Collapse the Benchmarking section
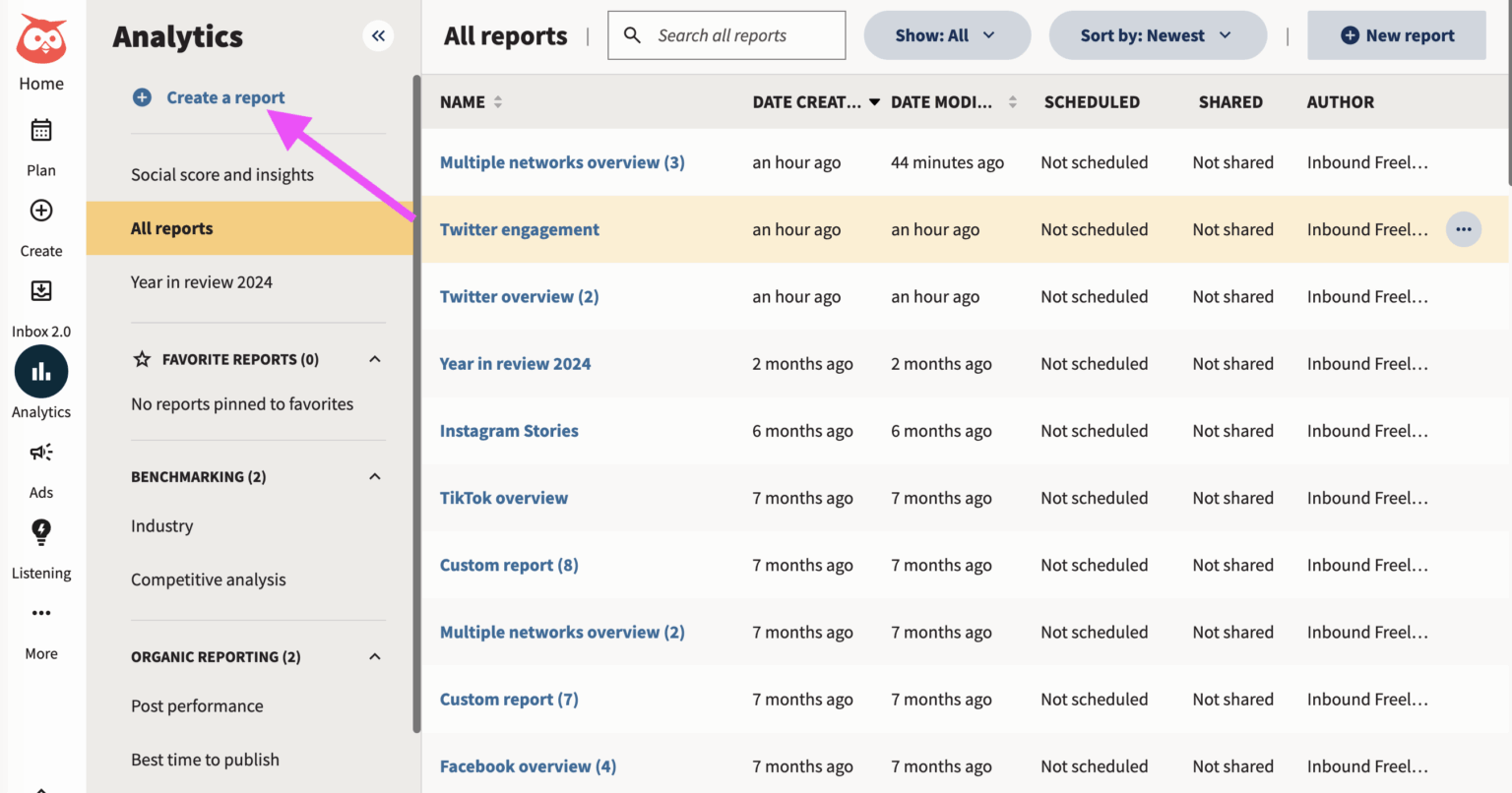The width and height of the screenshot is (1512, 793). pos(374,476)
